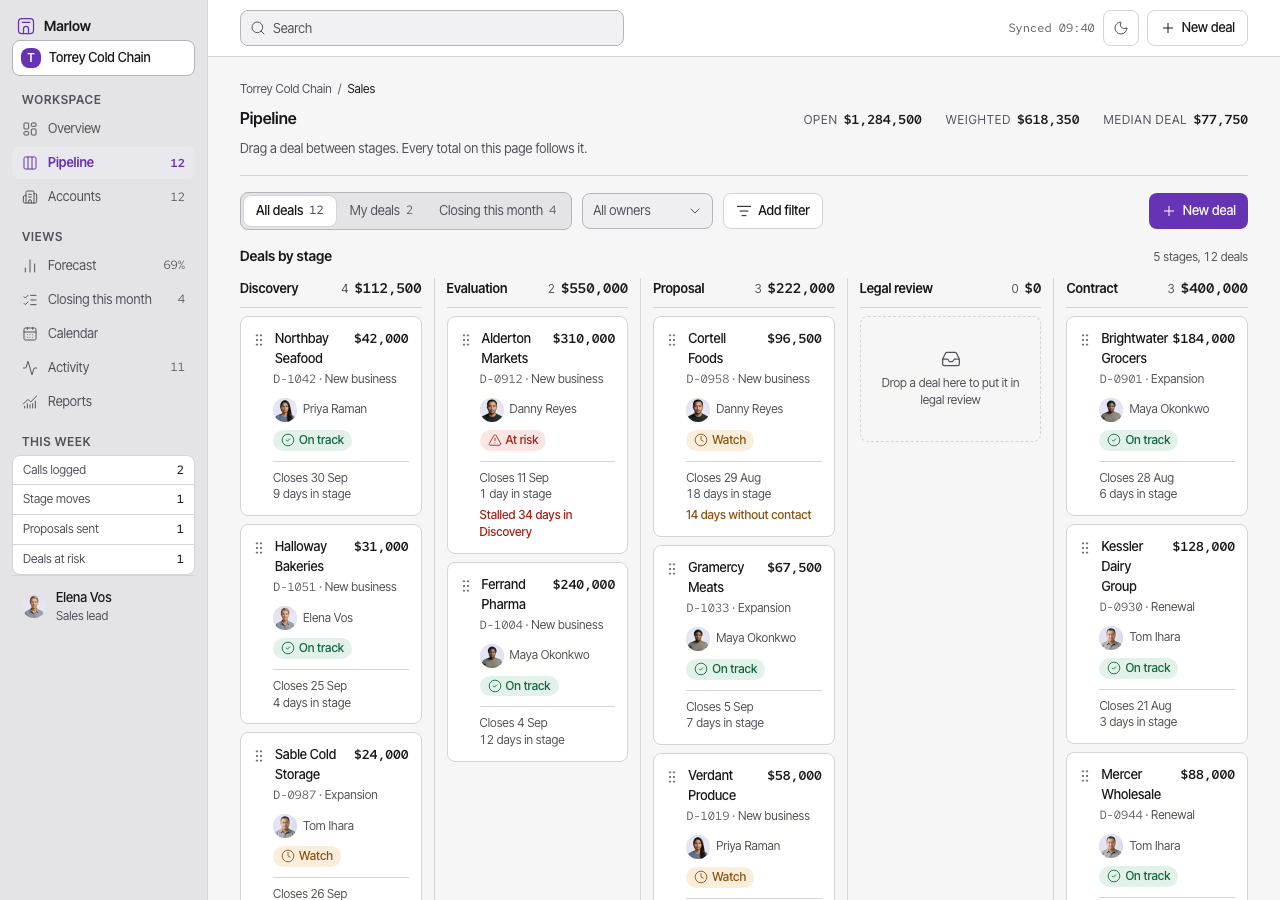This screenshot has width=1280, height=900.
Task: Open the Activity view
Action: pos(103,368)
